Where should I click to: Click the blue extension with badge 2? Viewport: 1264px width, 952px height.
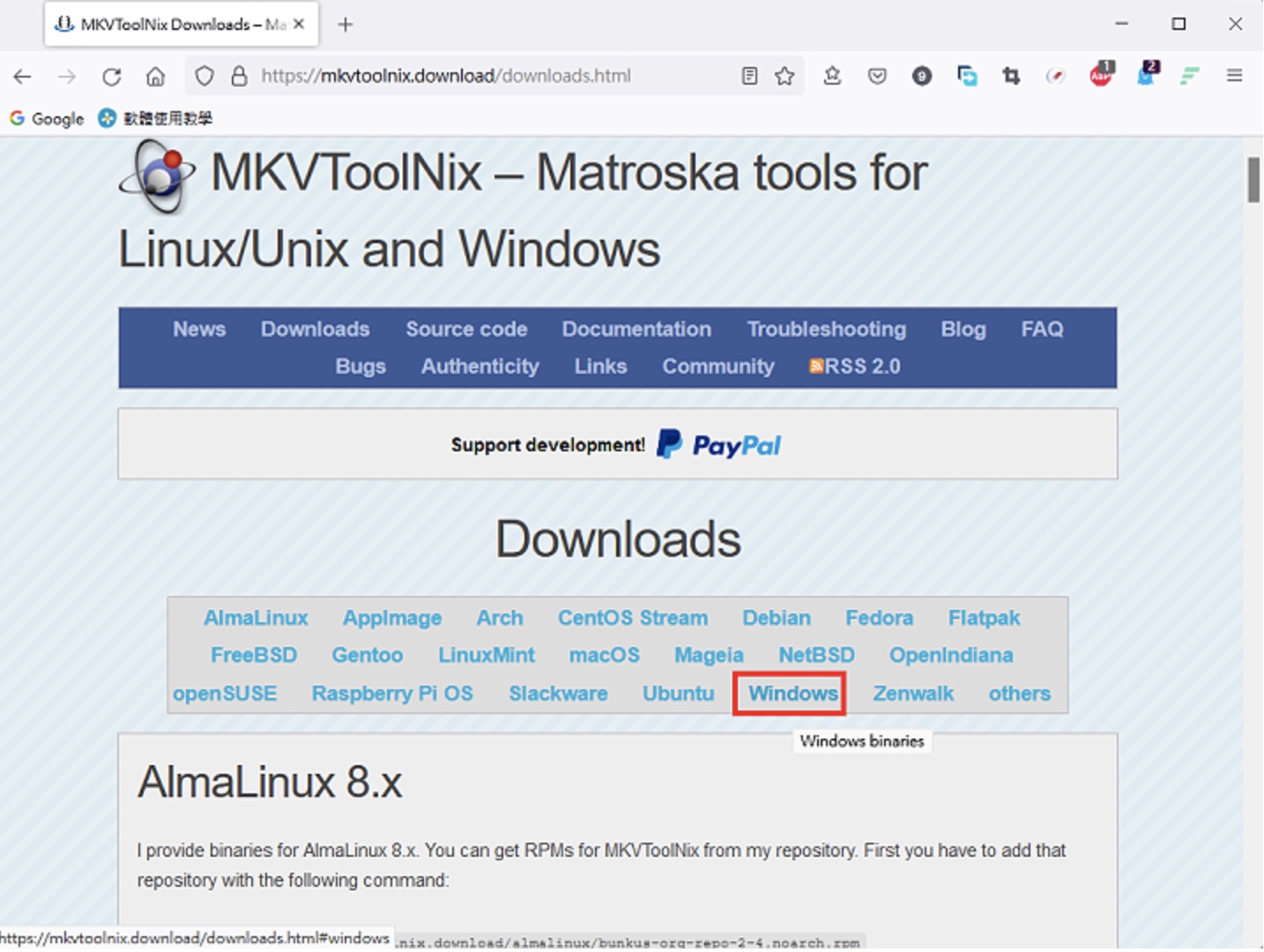(1147, 74)
